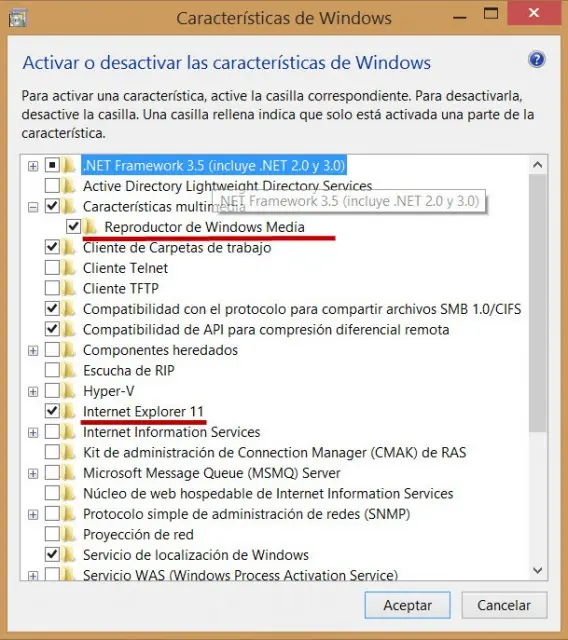Uncheck Reproductor de Windows Media checkbox
568x640 pixels.
[73, 227]
